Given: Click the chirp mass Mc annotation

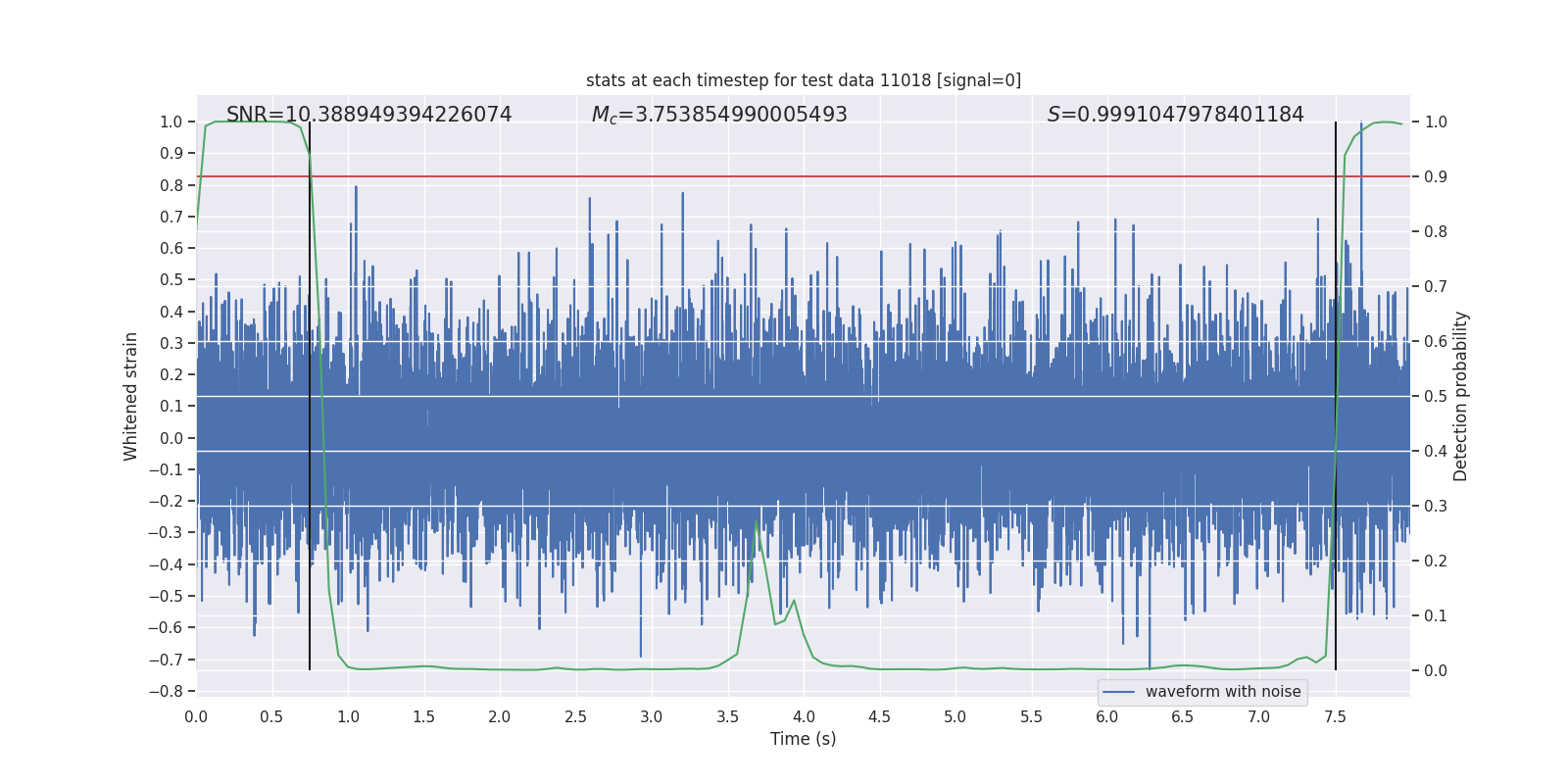Looking at the screenshot, I should 719,115.
